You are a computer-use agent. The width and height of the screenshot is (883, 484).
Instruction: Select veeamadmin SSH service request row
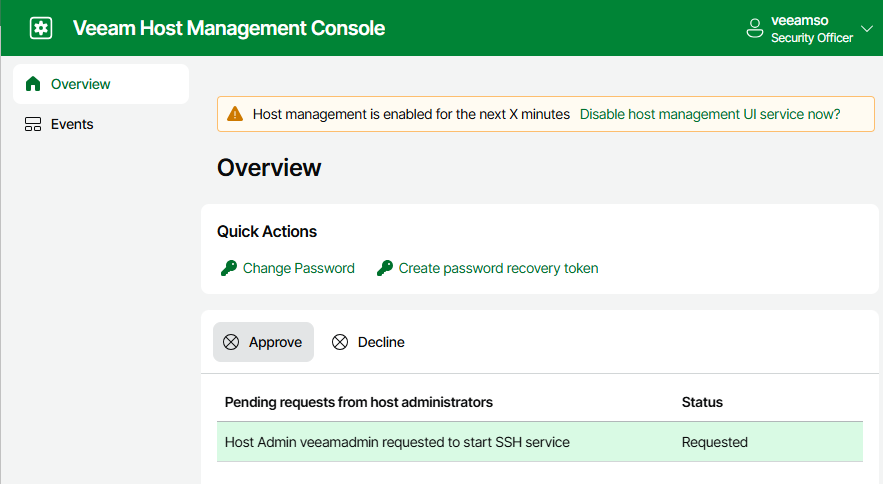tap(539, 442)
